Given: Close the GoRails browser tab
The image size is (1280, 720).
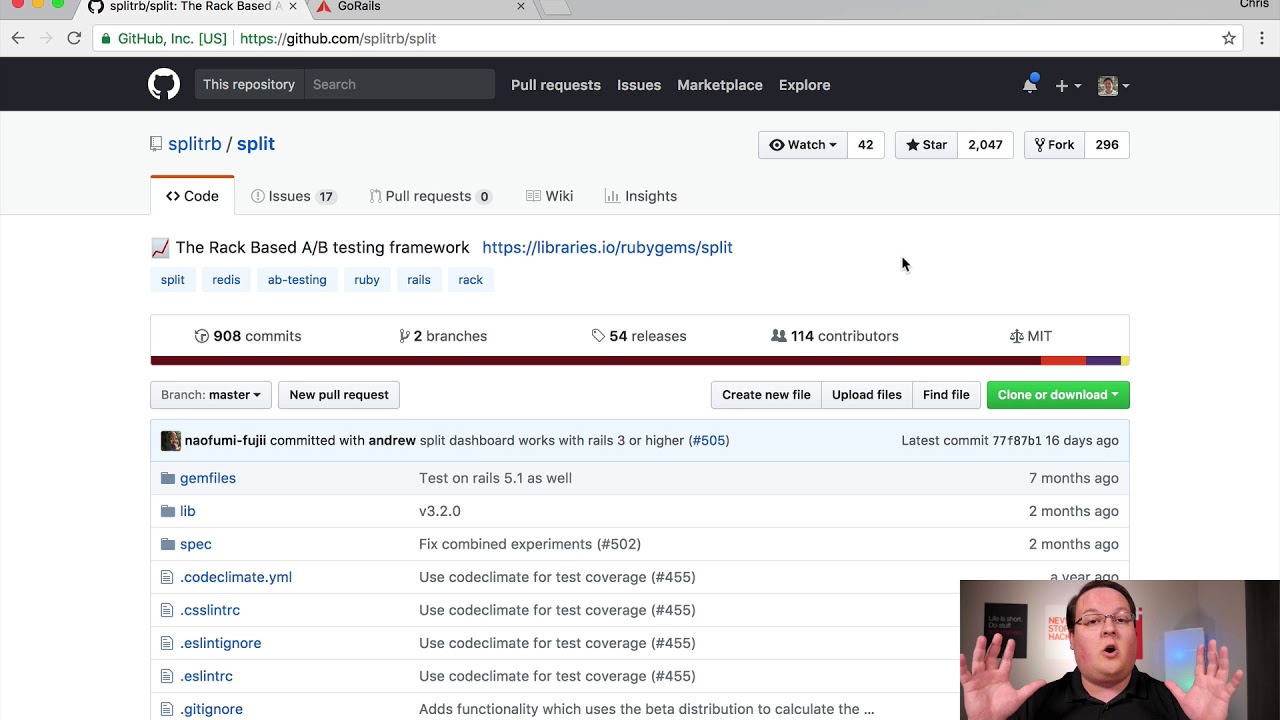Looking at the screenshot, I should 521,6.
